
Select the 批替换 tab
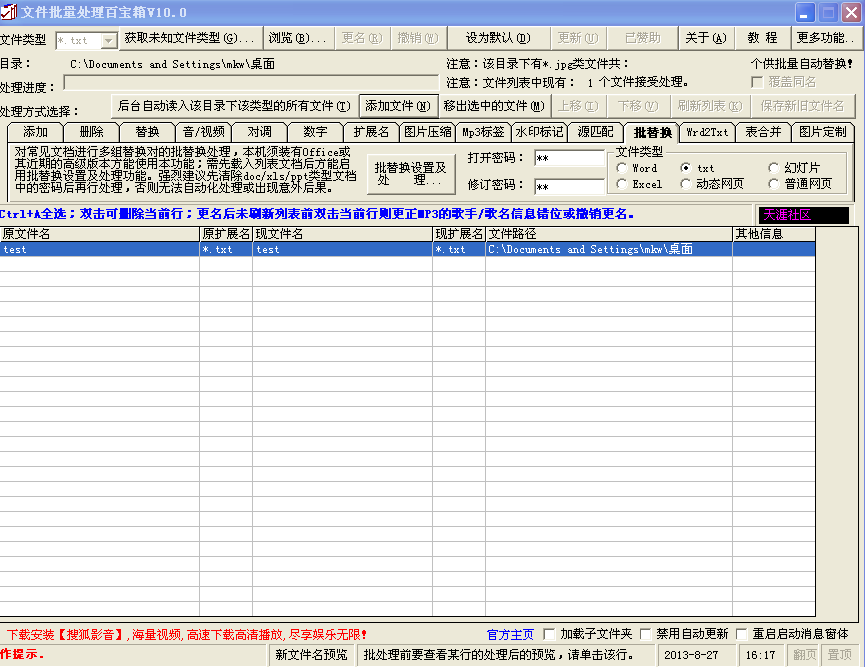652,132
